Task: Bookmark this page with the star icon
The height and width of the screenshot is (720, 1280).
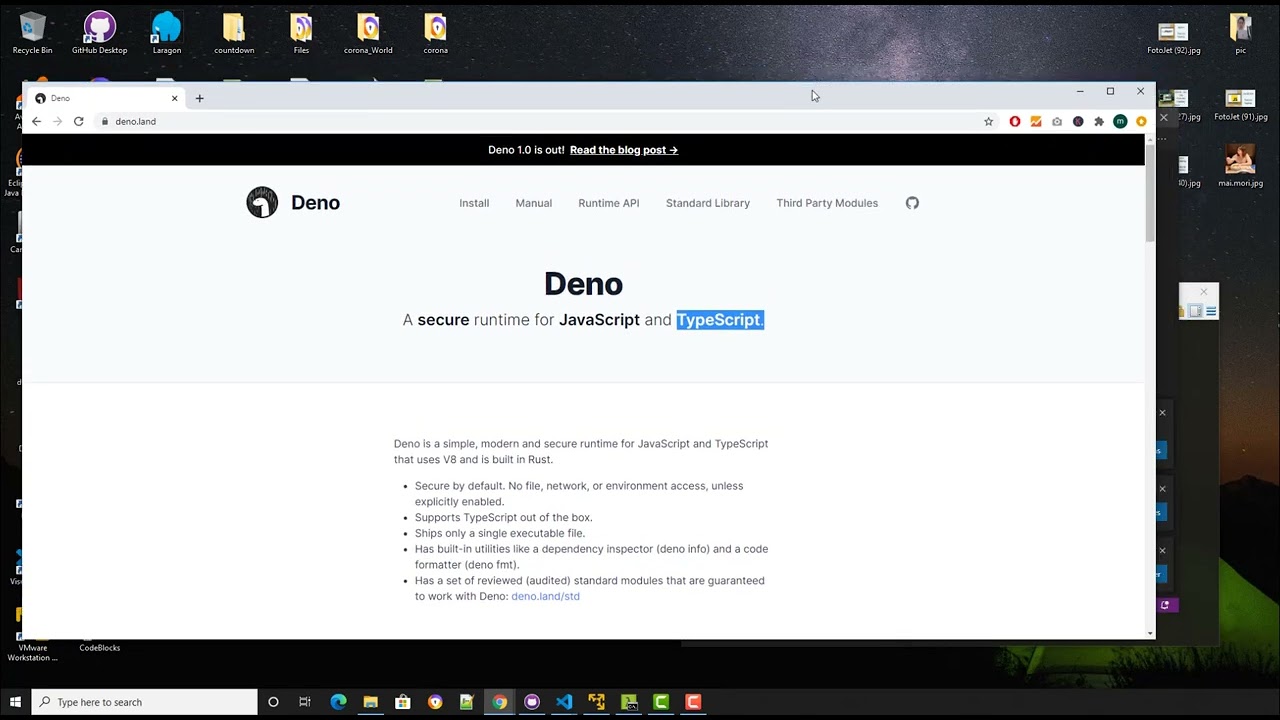Action: [x=989, y=122]
